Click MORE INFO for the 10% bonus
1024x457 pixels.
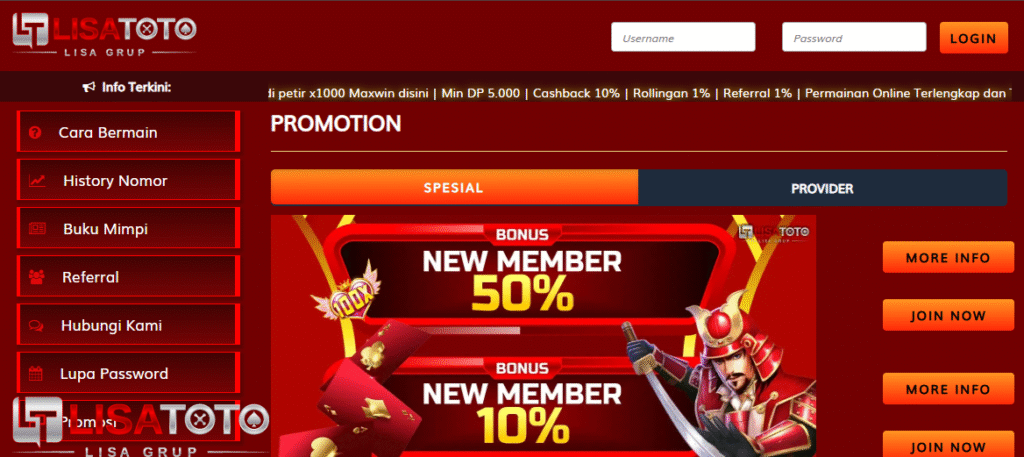coord(948,389)
